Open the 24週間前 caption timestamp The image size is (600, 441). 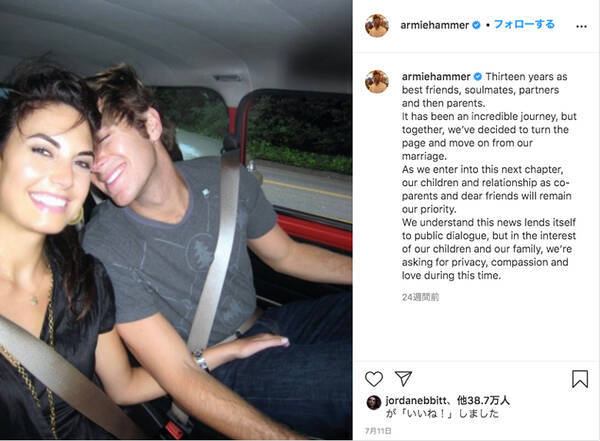[420, 297]
